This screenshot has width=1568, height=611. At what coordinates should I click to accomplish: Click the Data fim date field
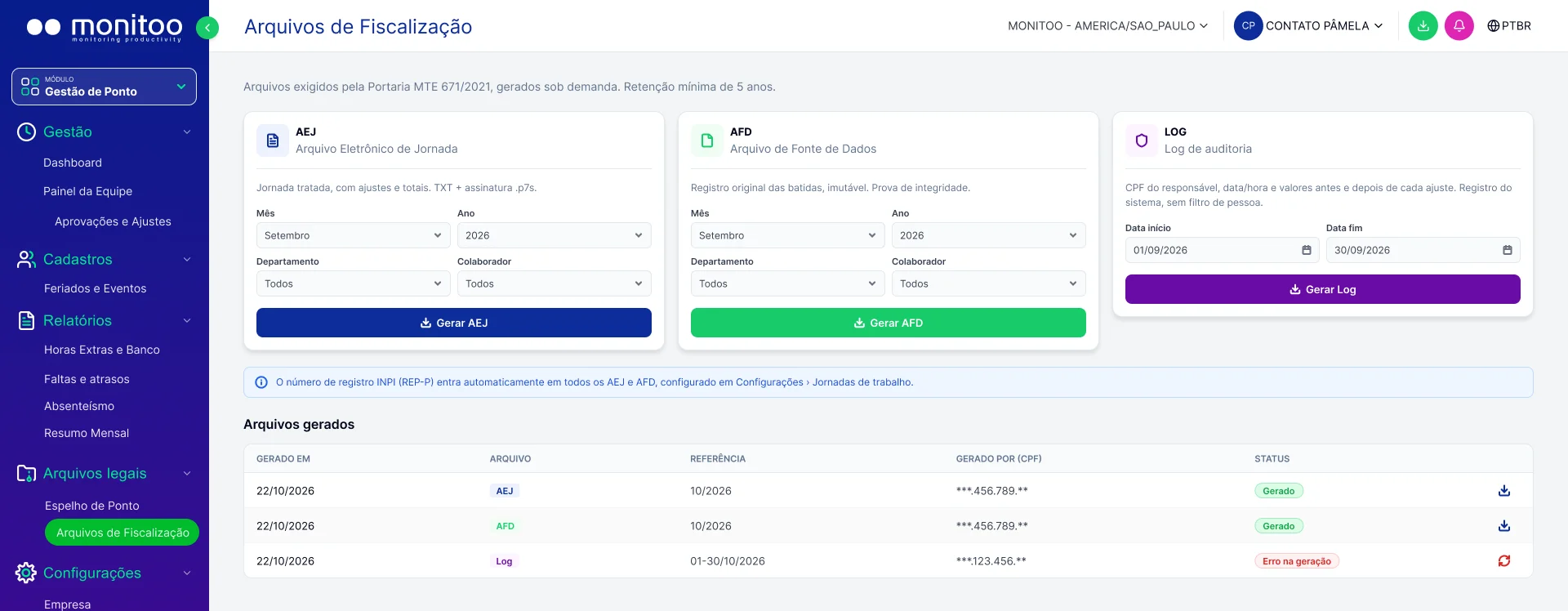pos(1423,250)
